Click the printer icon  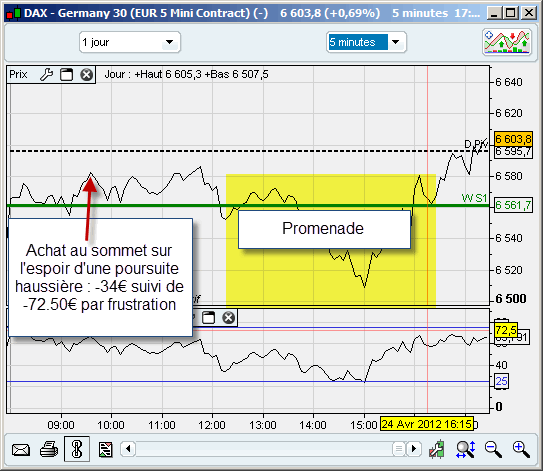[x=48, y=450]
